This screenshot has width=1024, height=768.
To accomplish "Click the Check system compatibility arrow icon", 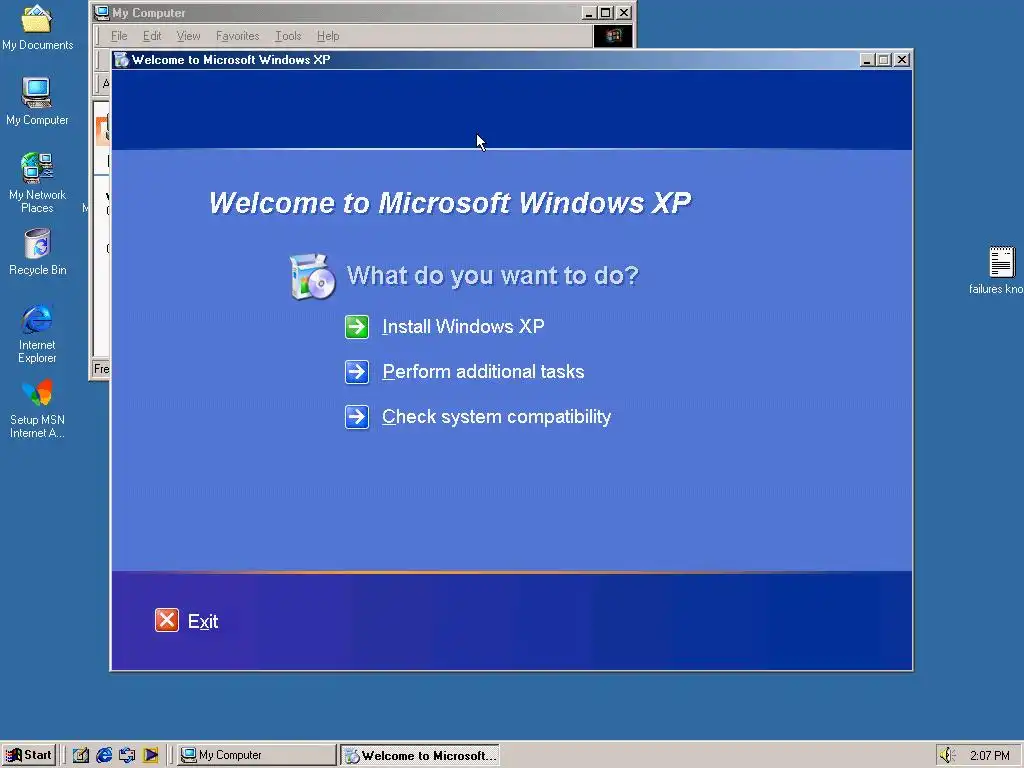I will (x=357, y=417).
